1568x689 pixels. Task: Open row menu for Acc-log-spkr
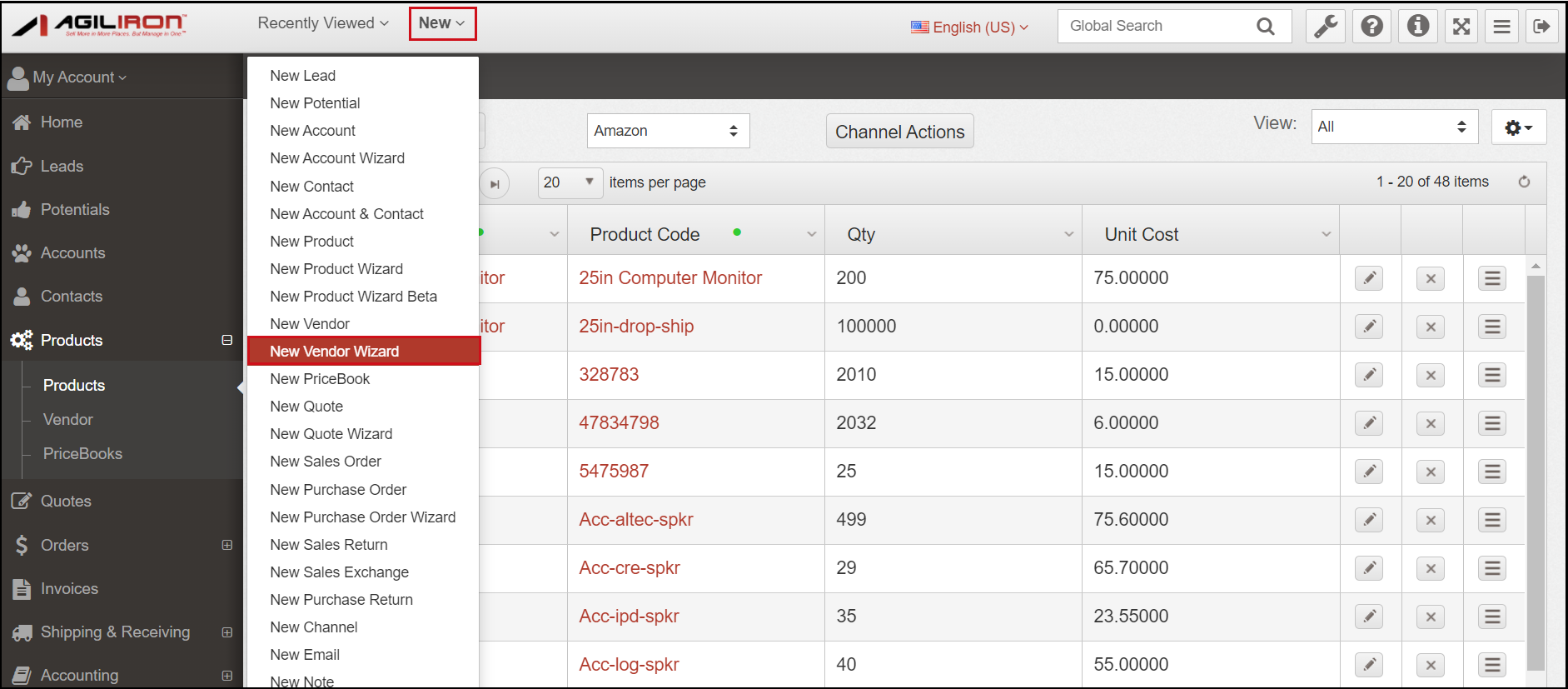[1492, 665]
